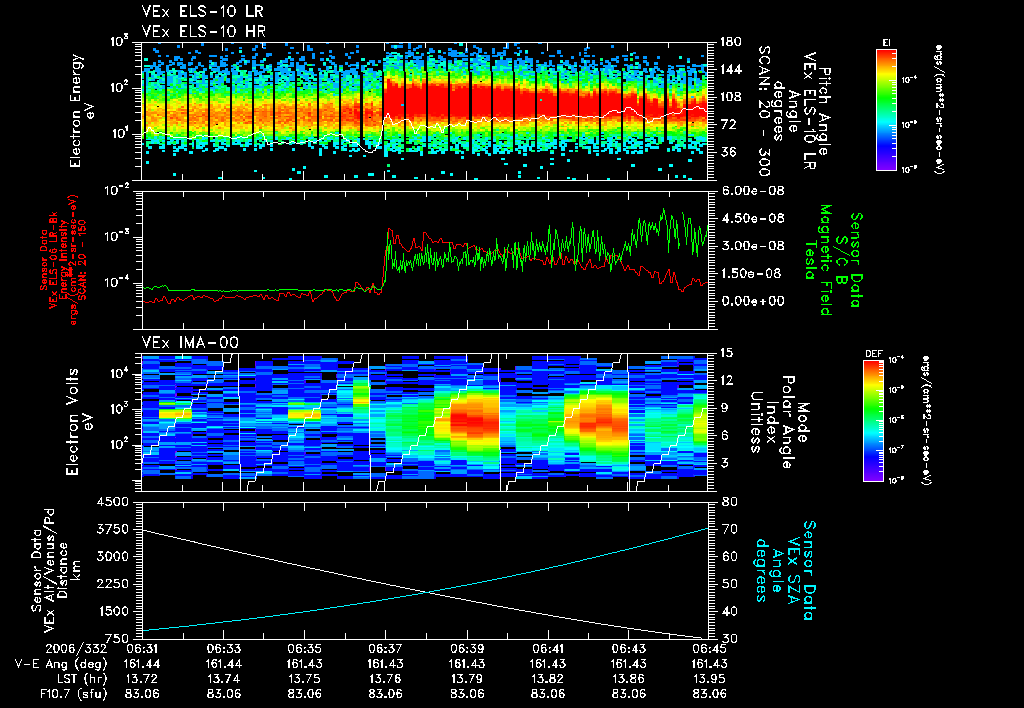
Task: Click the polar angle index tick 15
Action: pyautogui.click(x=726, y=353)
